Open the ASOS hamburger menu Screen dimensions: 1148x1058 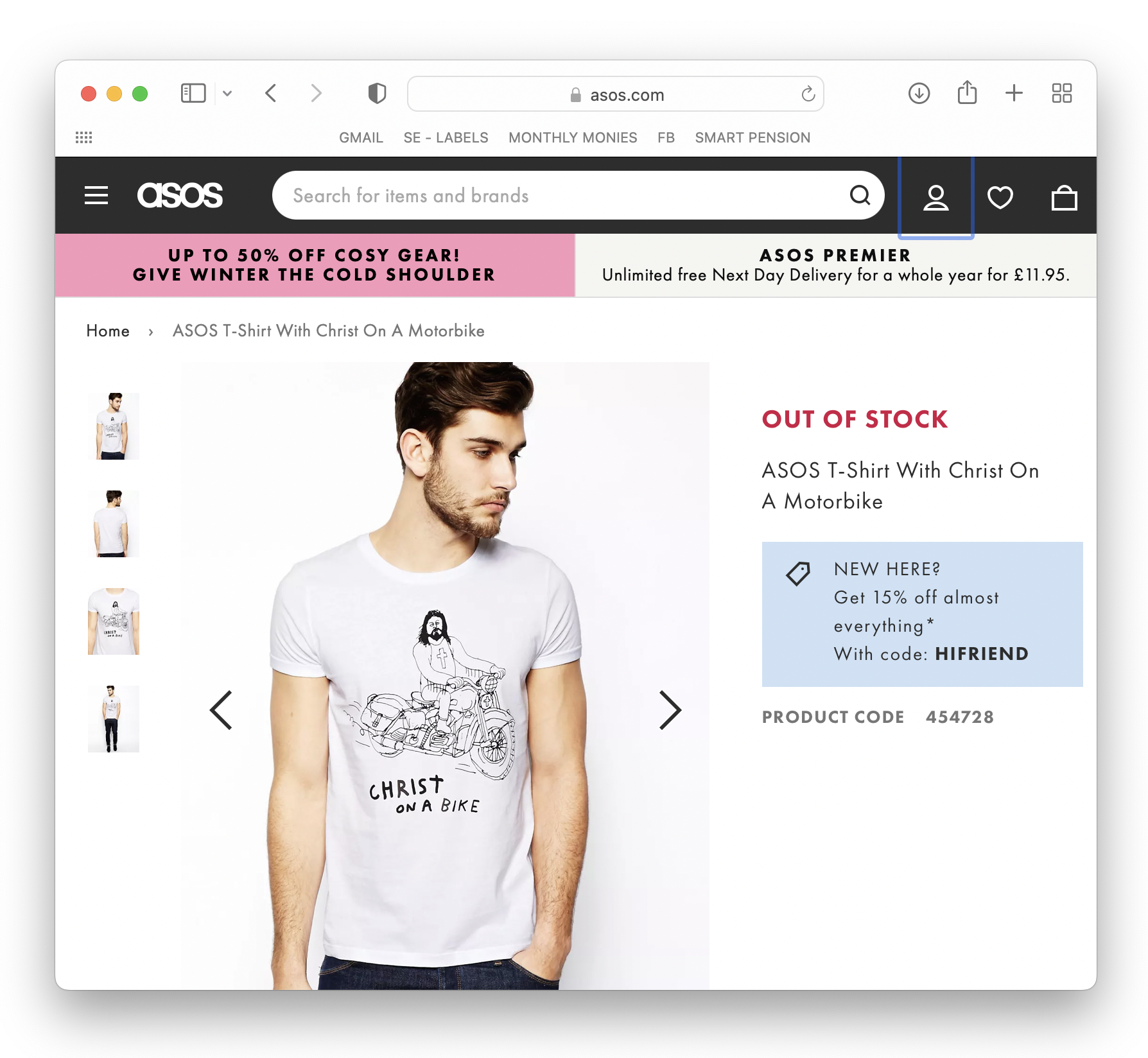click(96, 195)
